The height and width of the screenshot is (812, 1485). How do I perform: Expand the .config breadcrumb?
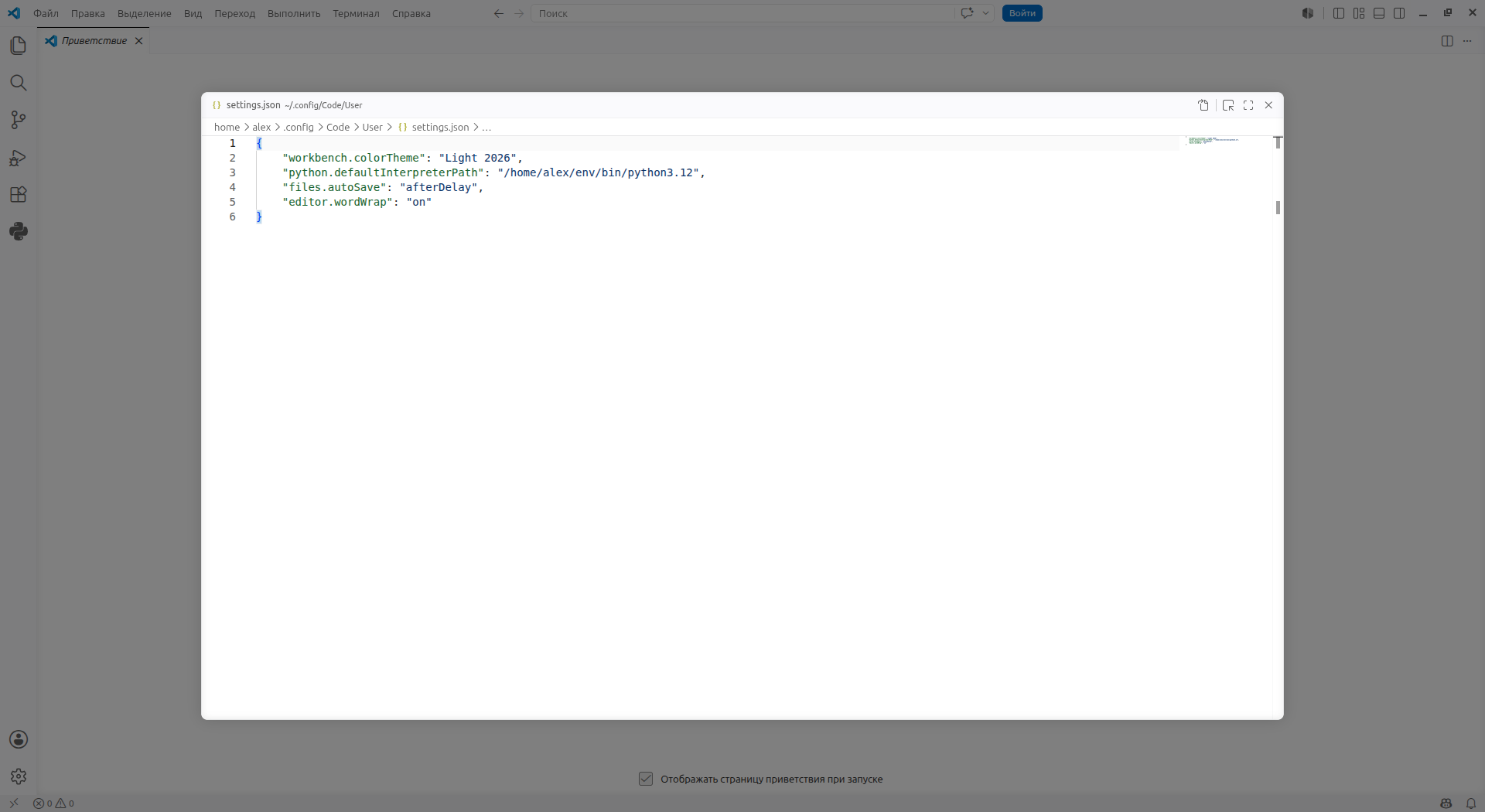click(299, 127)
